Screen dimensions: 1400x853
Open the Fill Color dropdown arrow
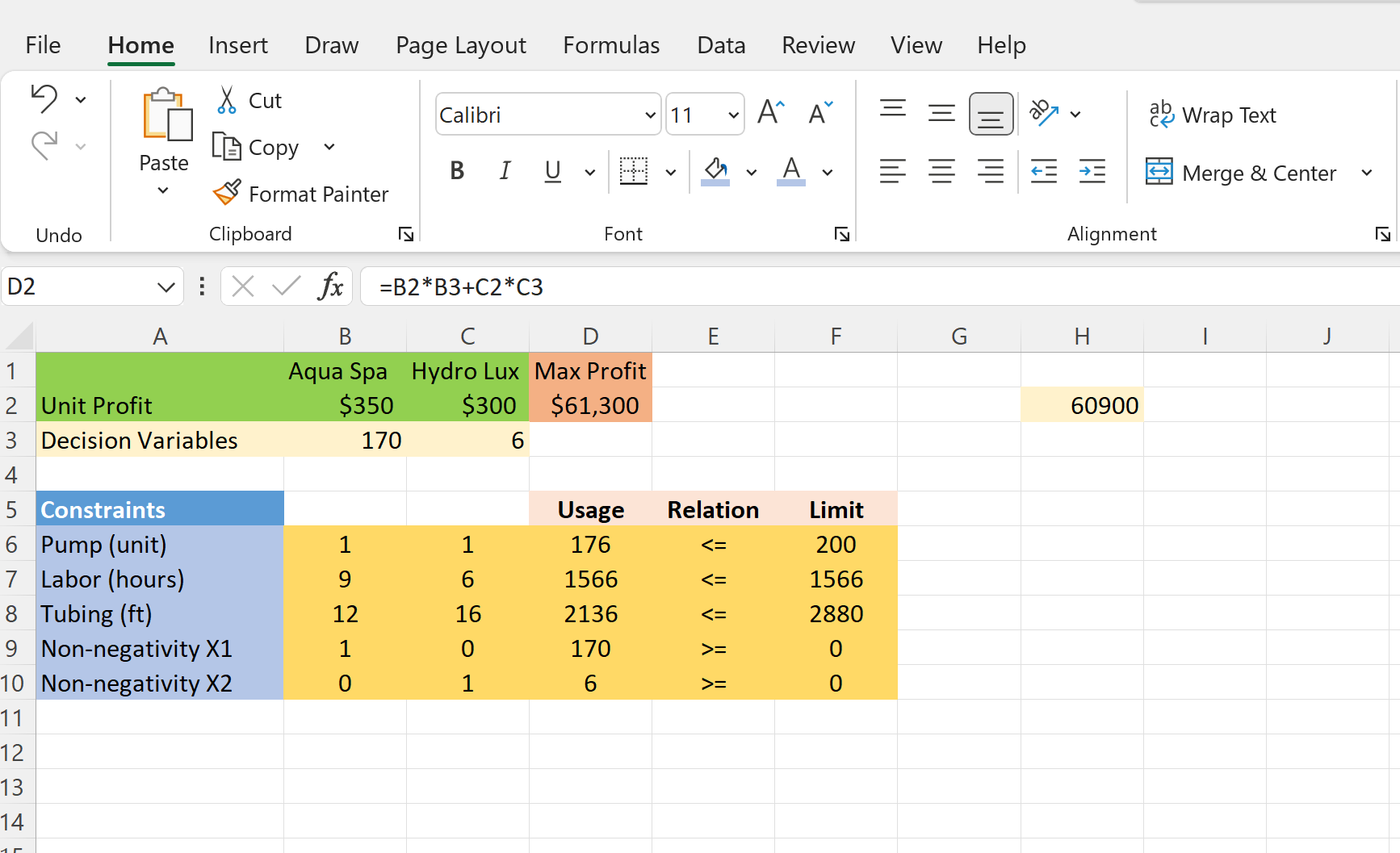click(752, 172)
